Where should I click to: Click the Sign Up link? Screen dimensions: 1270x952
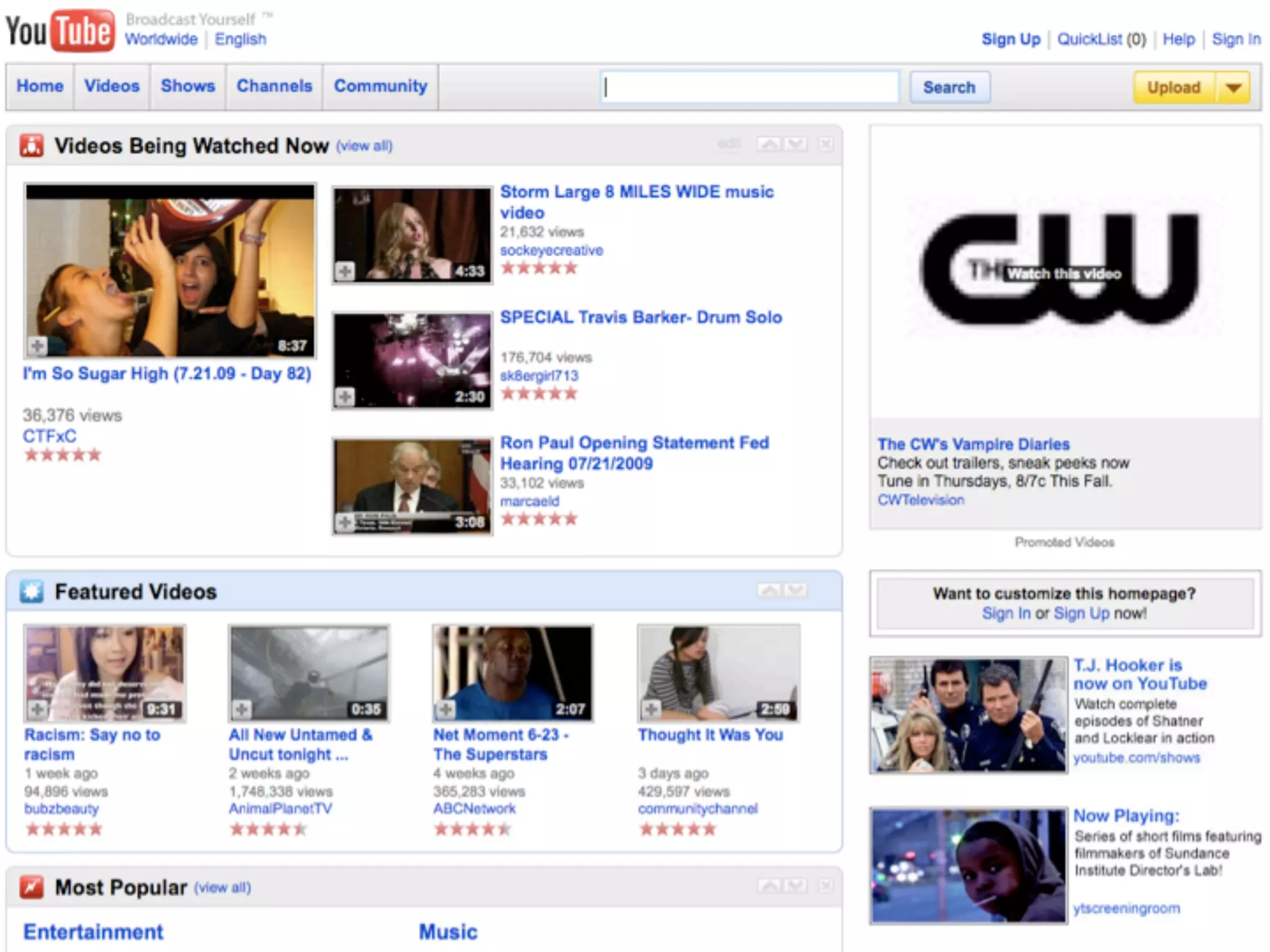click(1010, 39)
